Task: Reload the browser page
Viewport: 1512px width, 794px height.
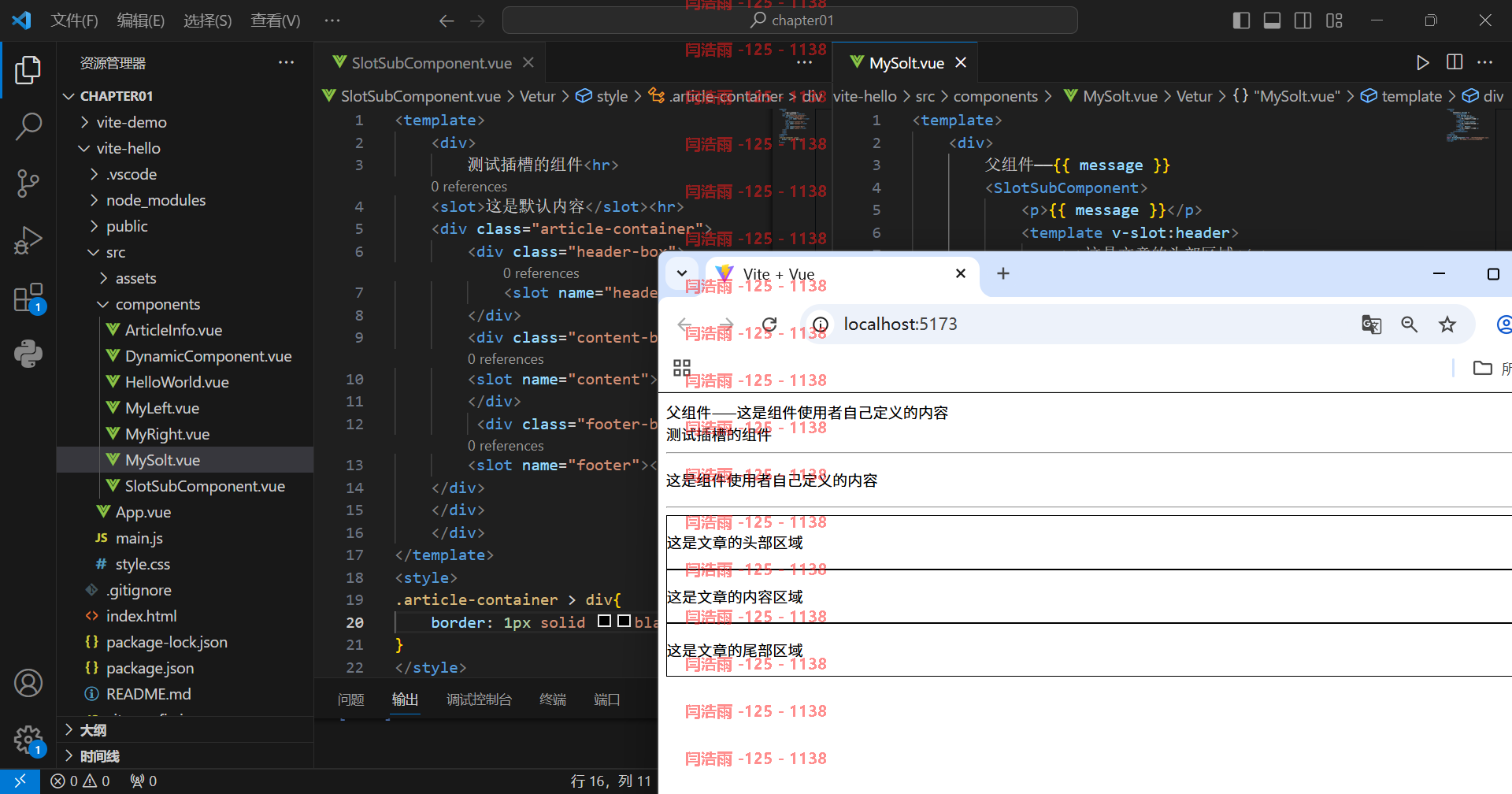Action: (769, 325)
